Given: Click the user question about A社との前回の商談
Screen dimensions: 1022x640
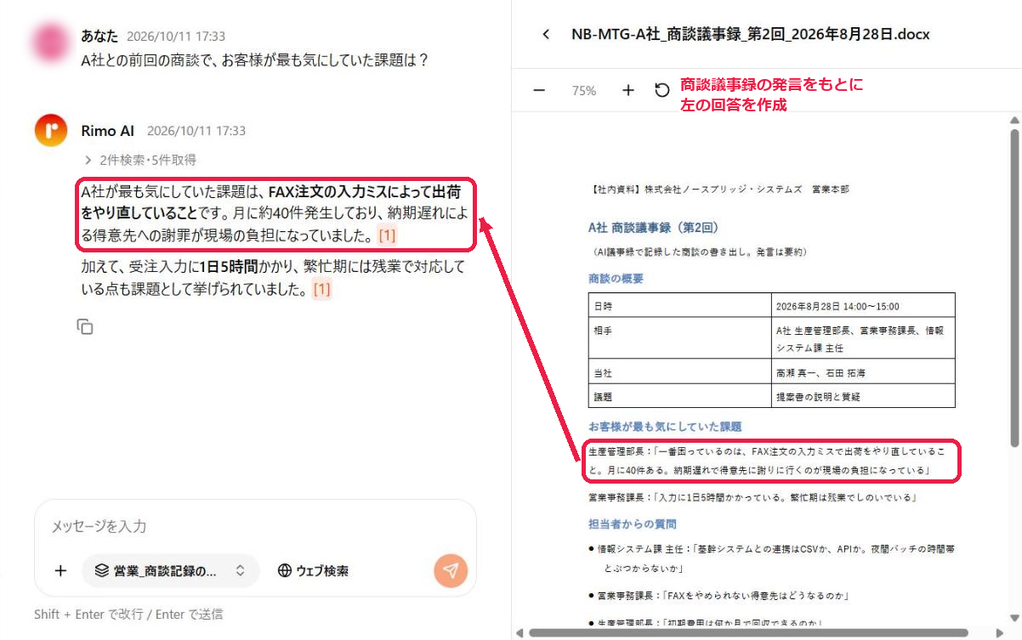Looking at the screenshot, I should [254, 60].
